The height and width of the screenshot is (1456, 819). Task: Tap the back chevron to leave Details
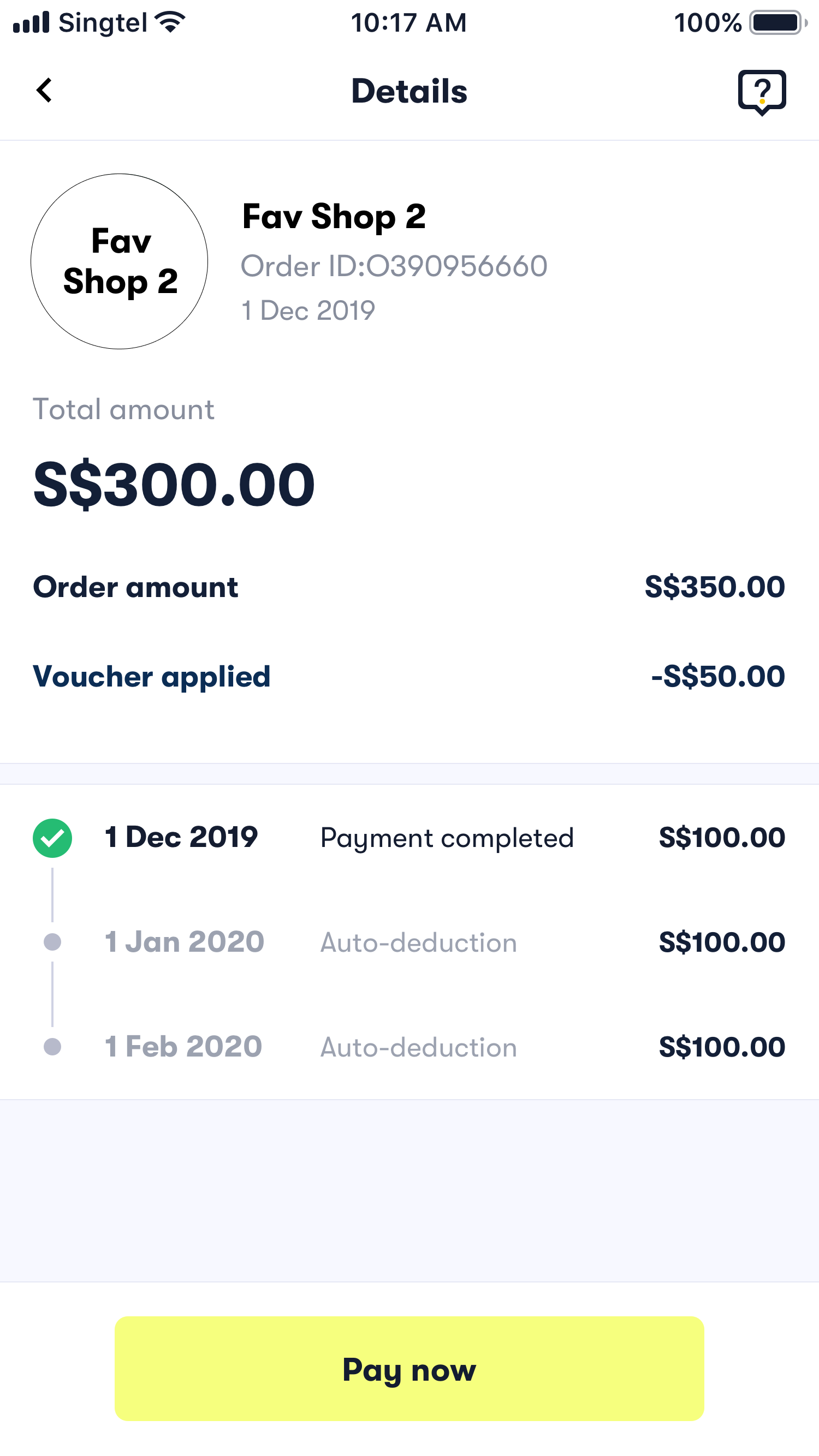pyautogui.click(x=44, y=91)
